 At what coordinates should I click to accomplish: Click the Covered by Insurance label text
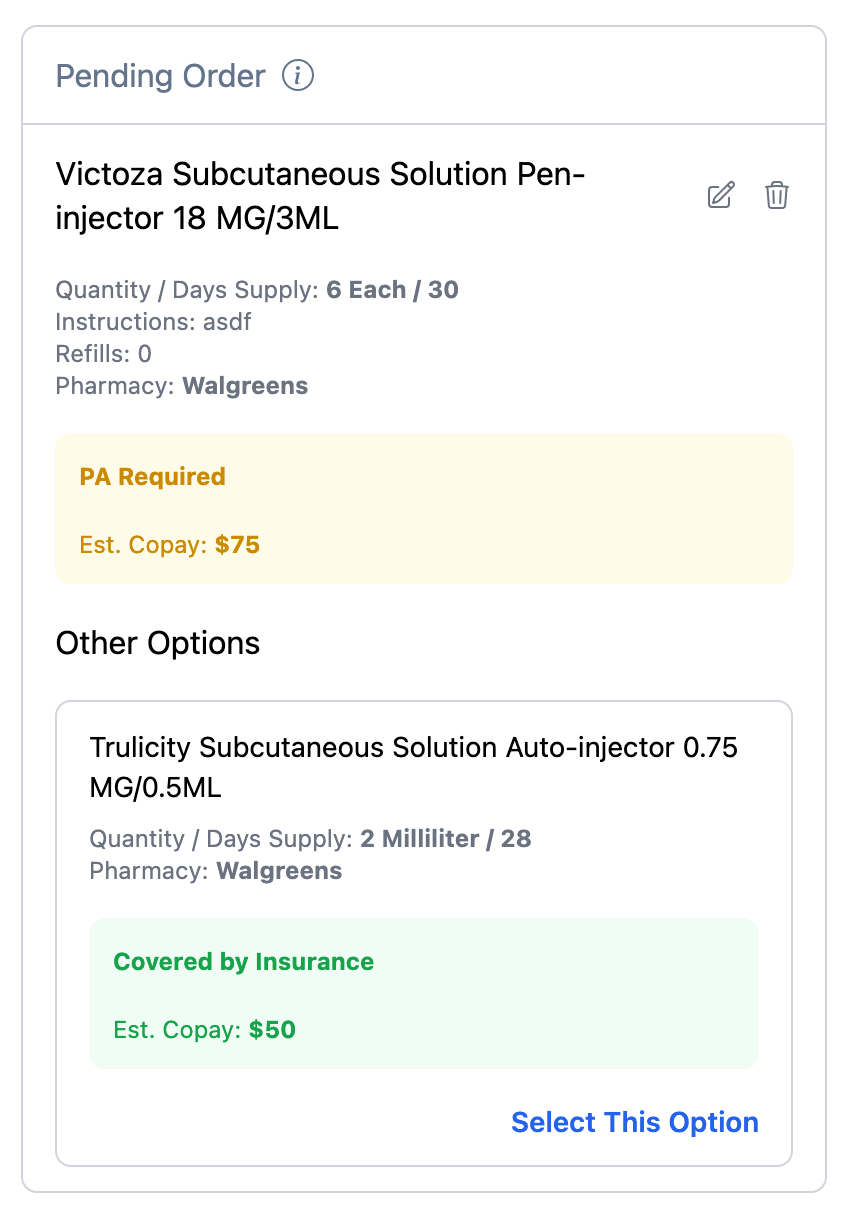[244, 962]
